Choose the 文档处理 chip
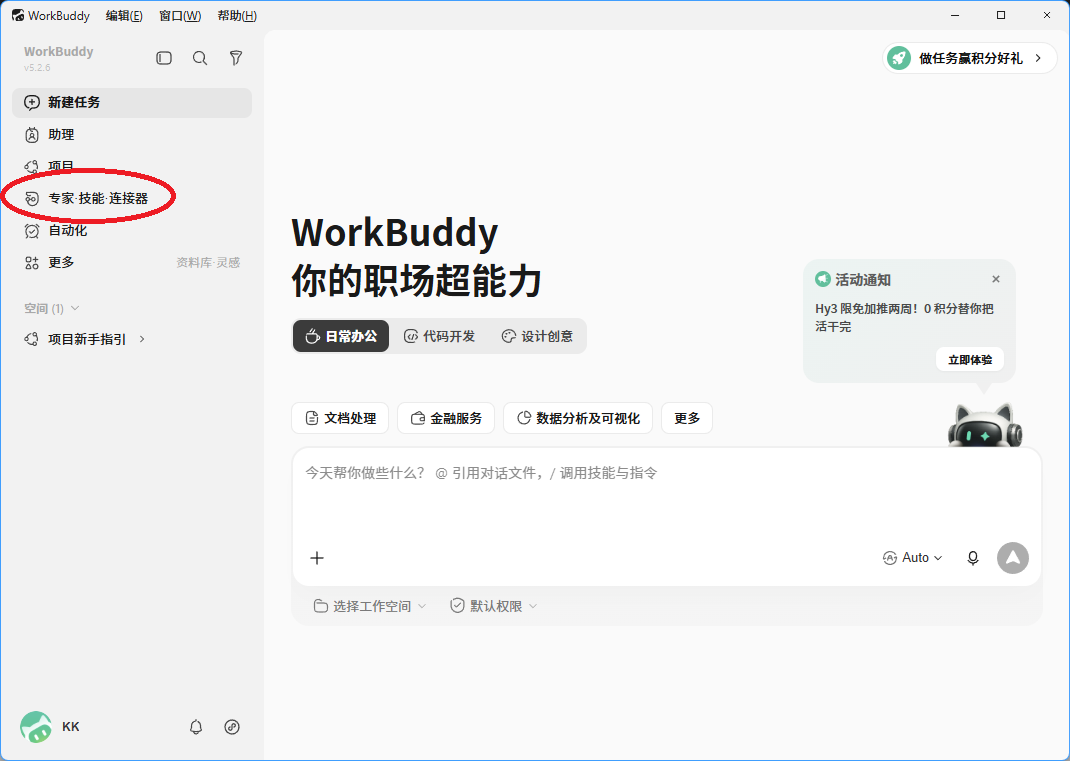Viewport: 1070px width, 761px height. (x=340, y=418)
